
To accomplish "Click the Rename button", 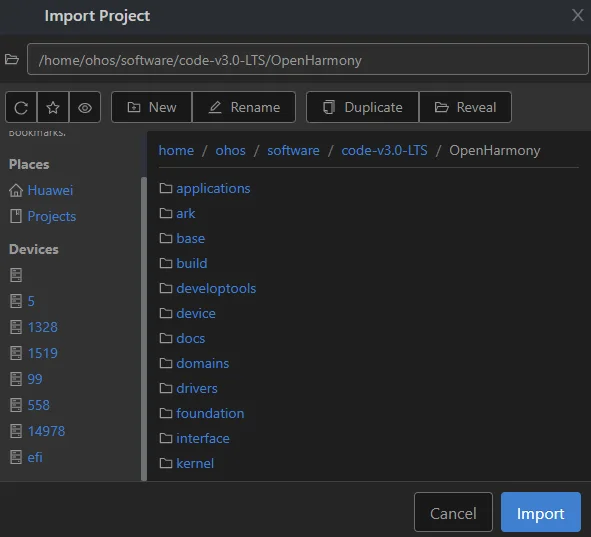I will click(x=244, y=107).
